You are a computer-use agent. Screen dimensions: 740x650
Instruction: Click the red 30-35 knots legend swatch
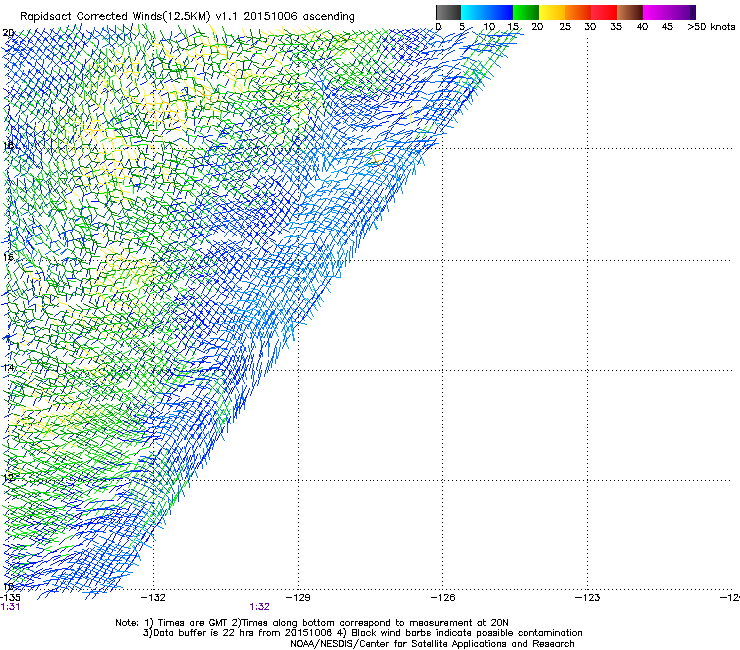[604, 12]
